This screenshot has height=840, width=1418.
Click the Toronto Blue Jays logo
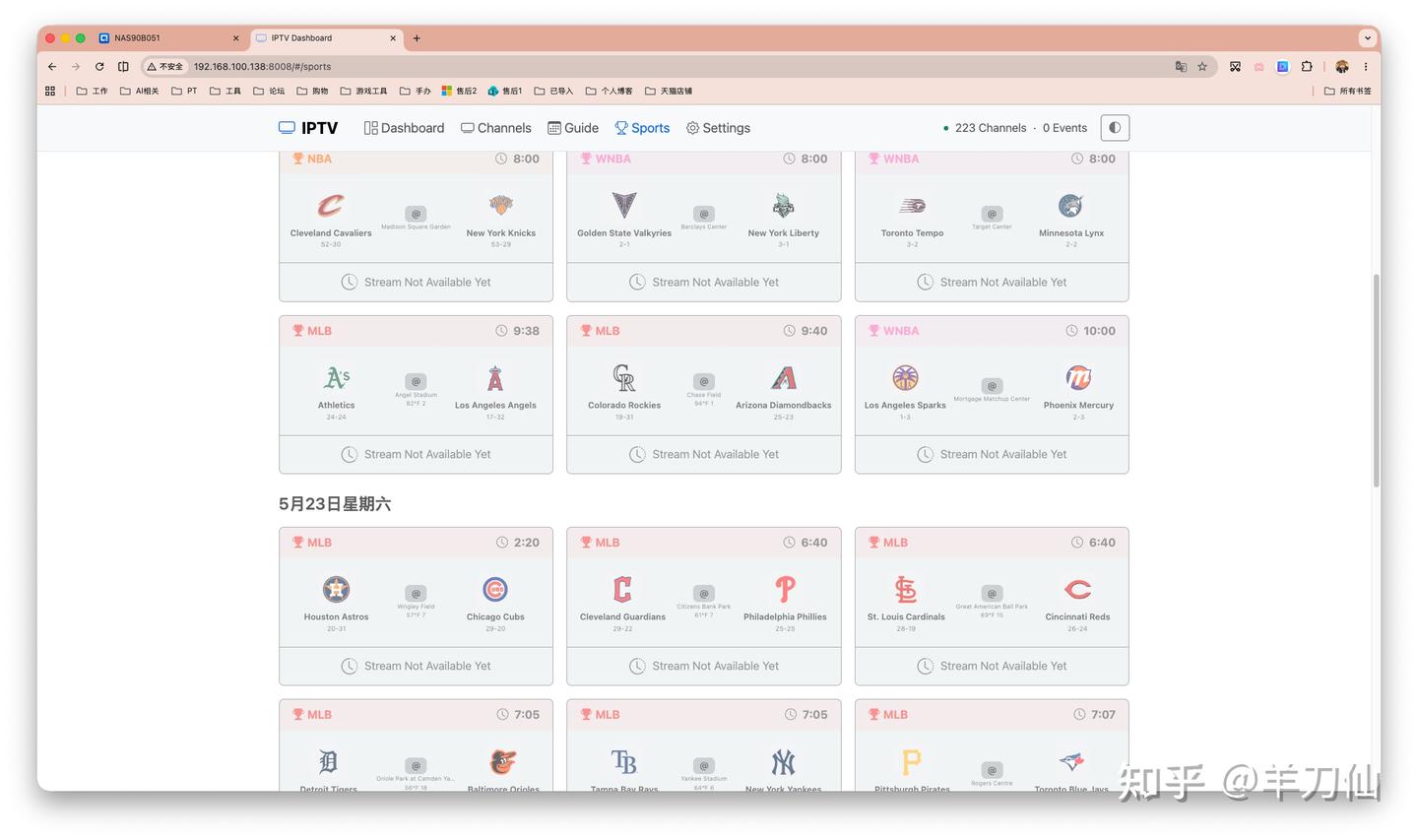(x=1071, y=761)
